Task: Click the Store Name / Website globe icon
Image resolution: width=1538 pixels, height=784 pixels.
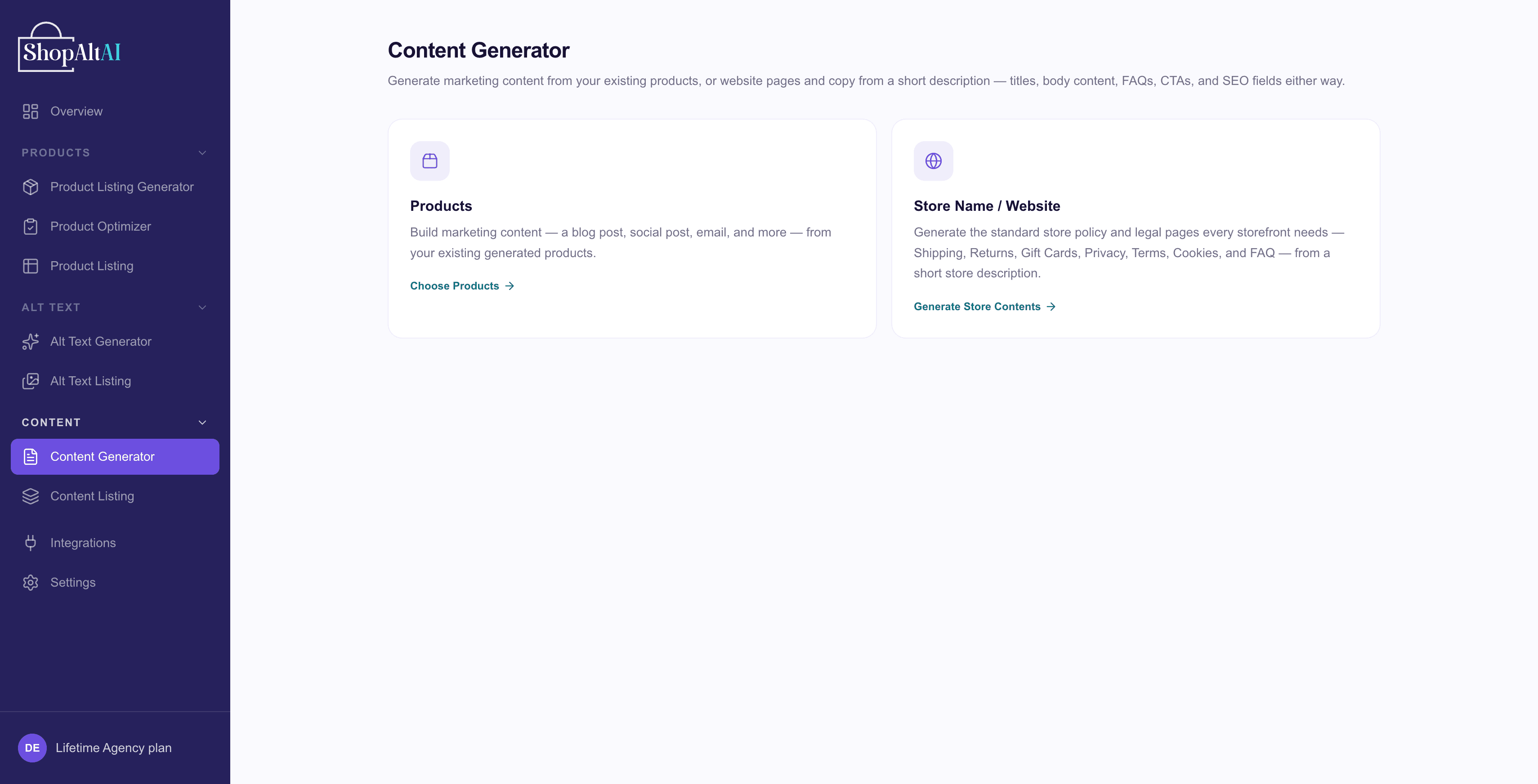Action: tap(933, 160)
